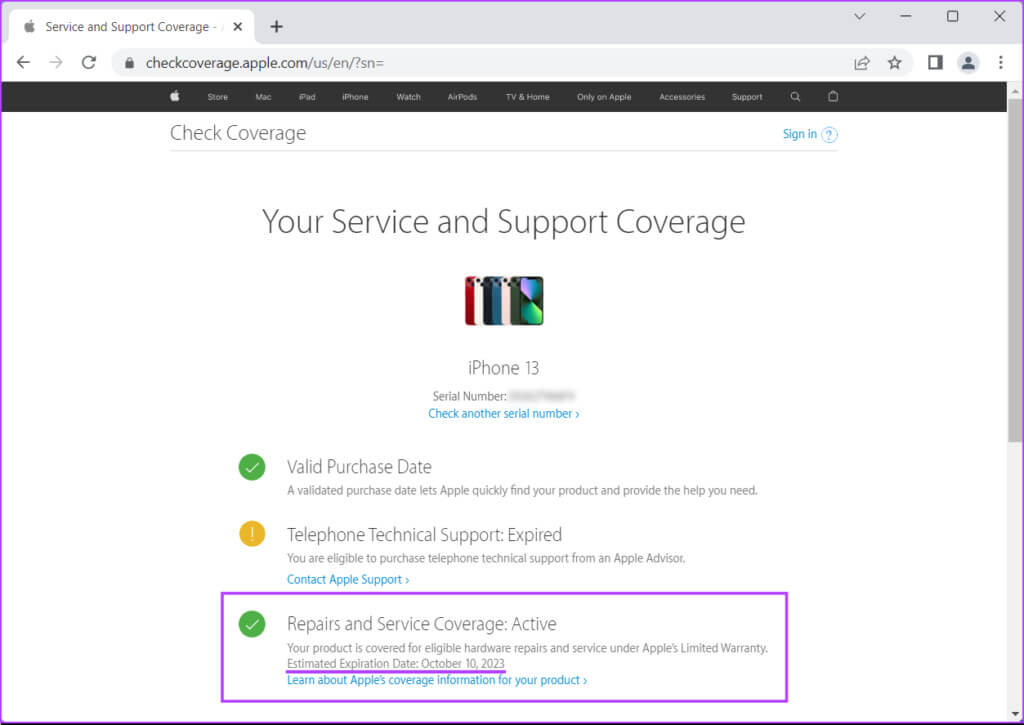Maximize the Chrome browser window

953,16
